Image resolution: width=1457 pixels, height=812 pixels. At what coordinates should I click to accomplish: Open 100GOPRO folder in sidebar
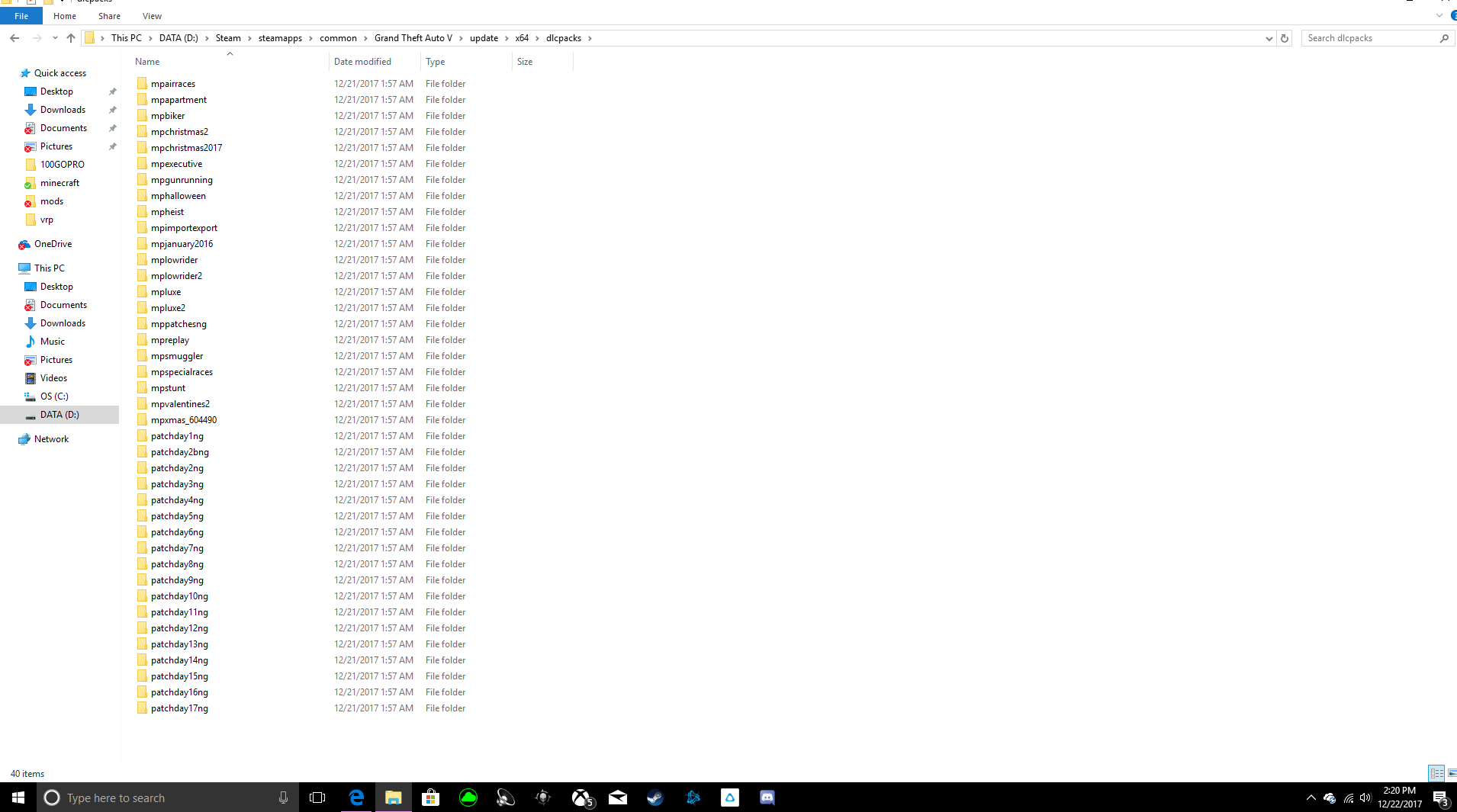[62, 165]
